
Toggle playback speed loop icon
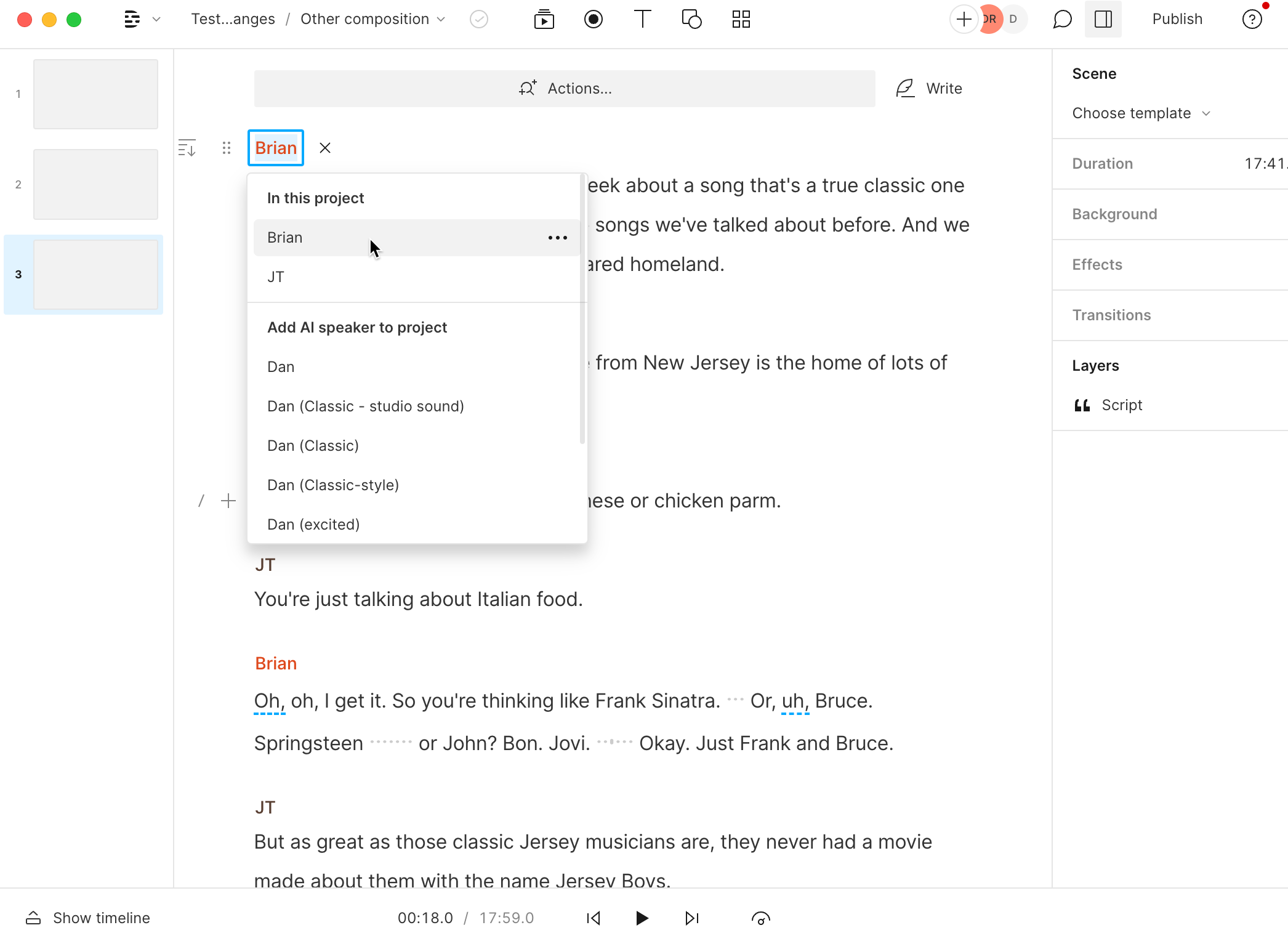760,918
